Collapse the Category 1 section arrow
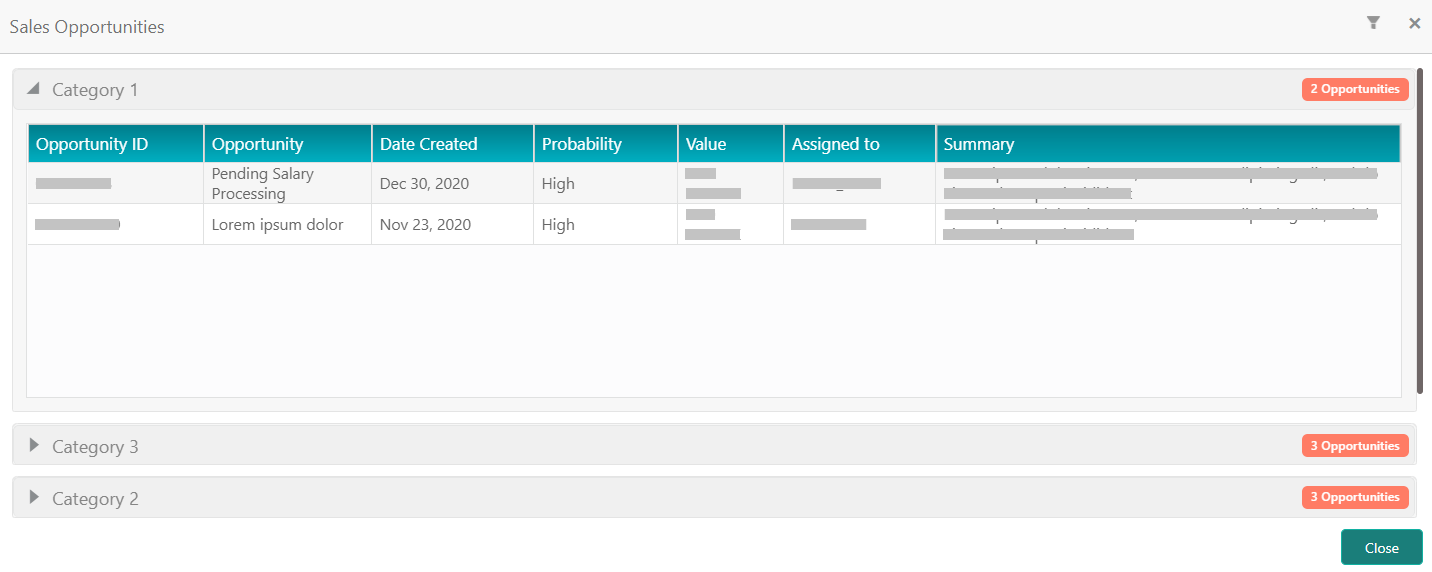Screen dimensions: 1432x572 (x=33, y=89)
